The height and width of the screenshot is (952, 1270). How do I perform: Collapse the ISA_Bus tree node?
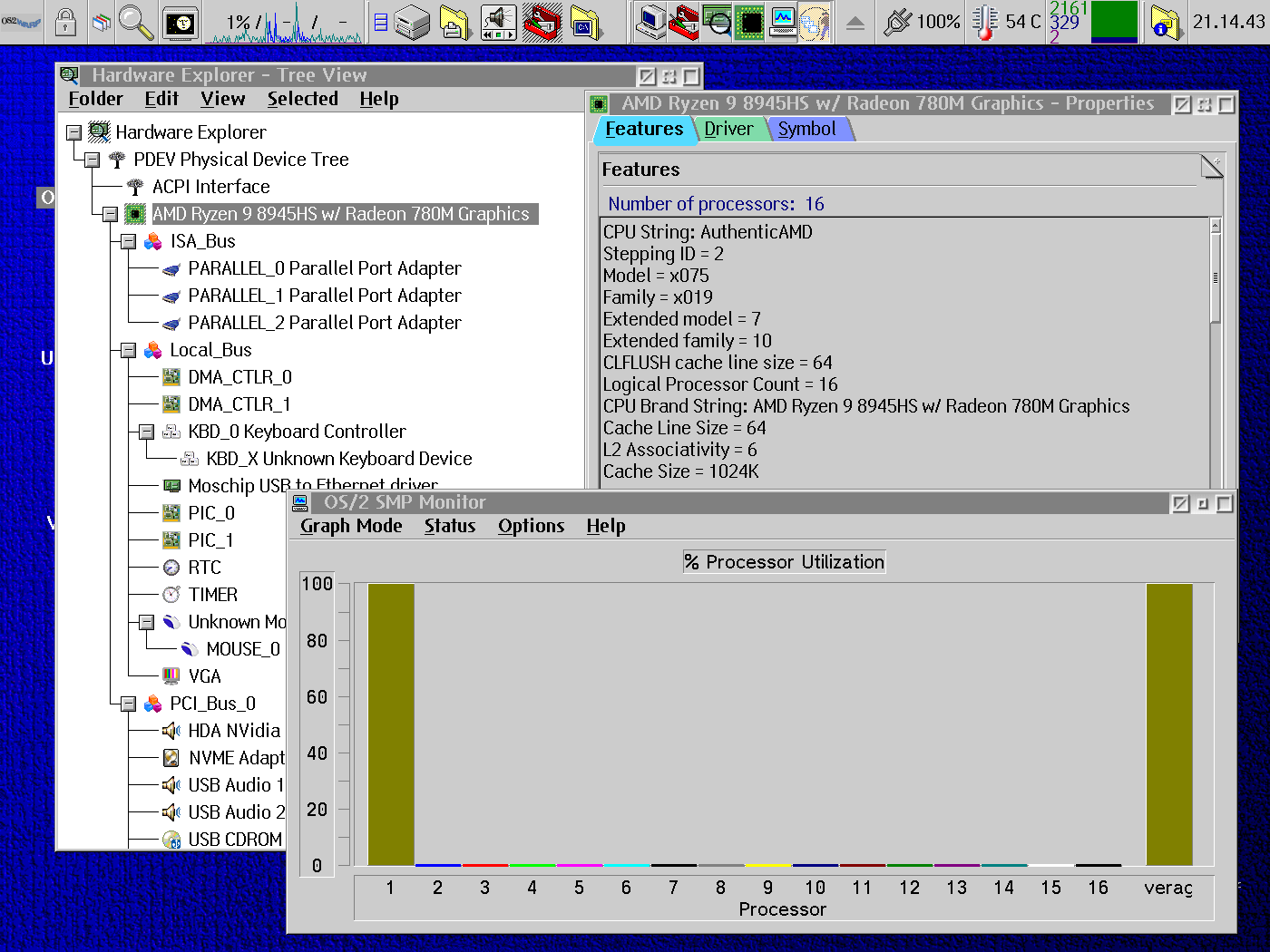click(x=128, y=241)
